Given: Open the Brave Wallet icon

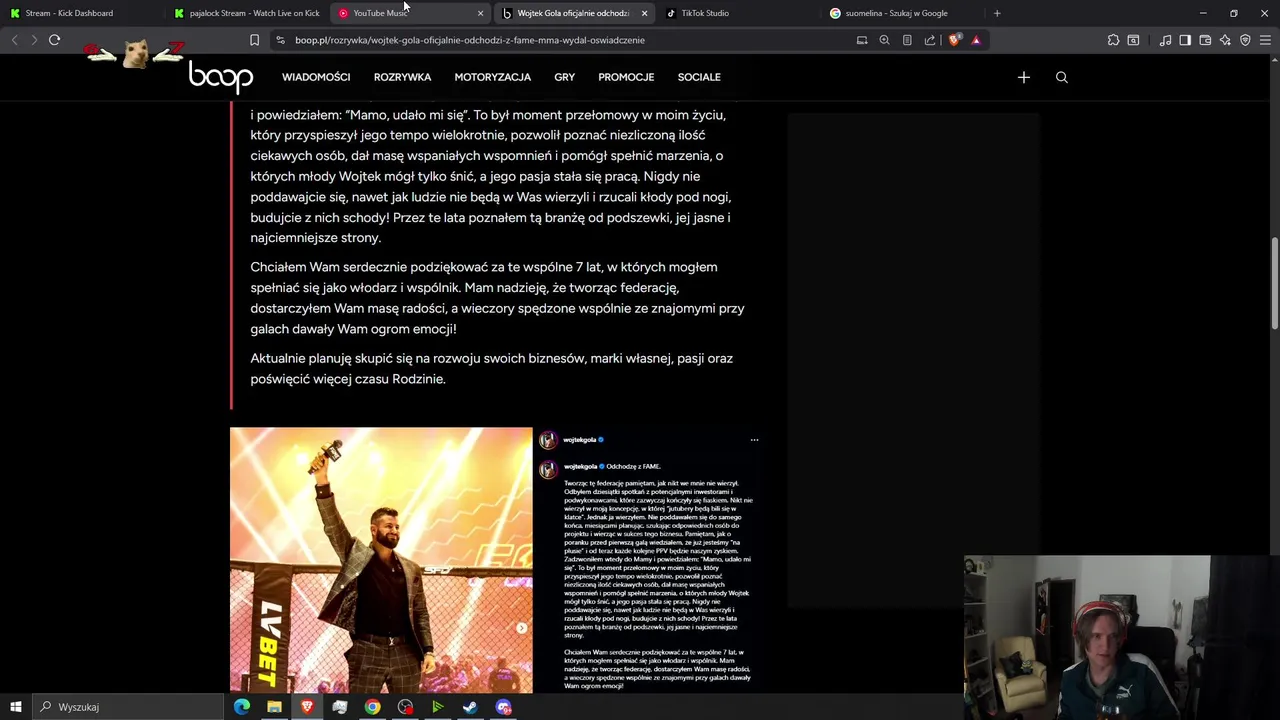Looking at the screenshot, I should pyautogui.click(x=1205, y=40).
